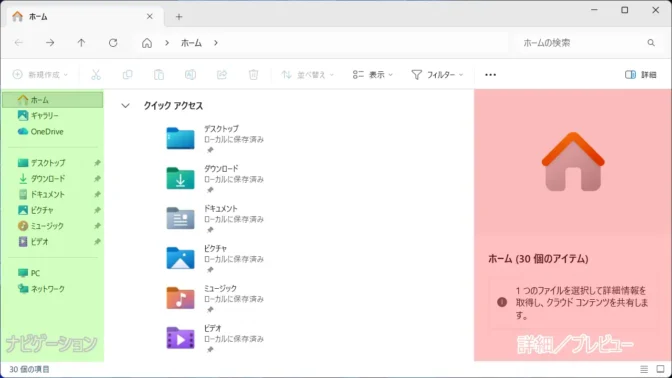Image resolution: width=672 pixels, height=378 pixels.
Task: Select ネットワーク in navigation pane
Action: (x=52, y=289)
